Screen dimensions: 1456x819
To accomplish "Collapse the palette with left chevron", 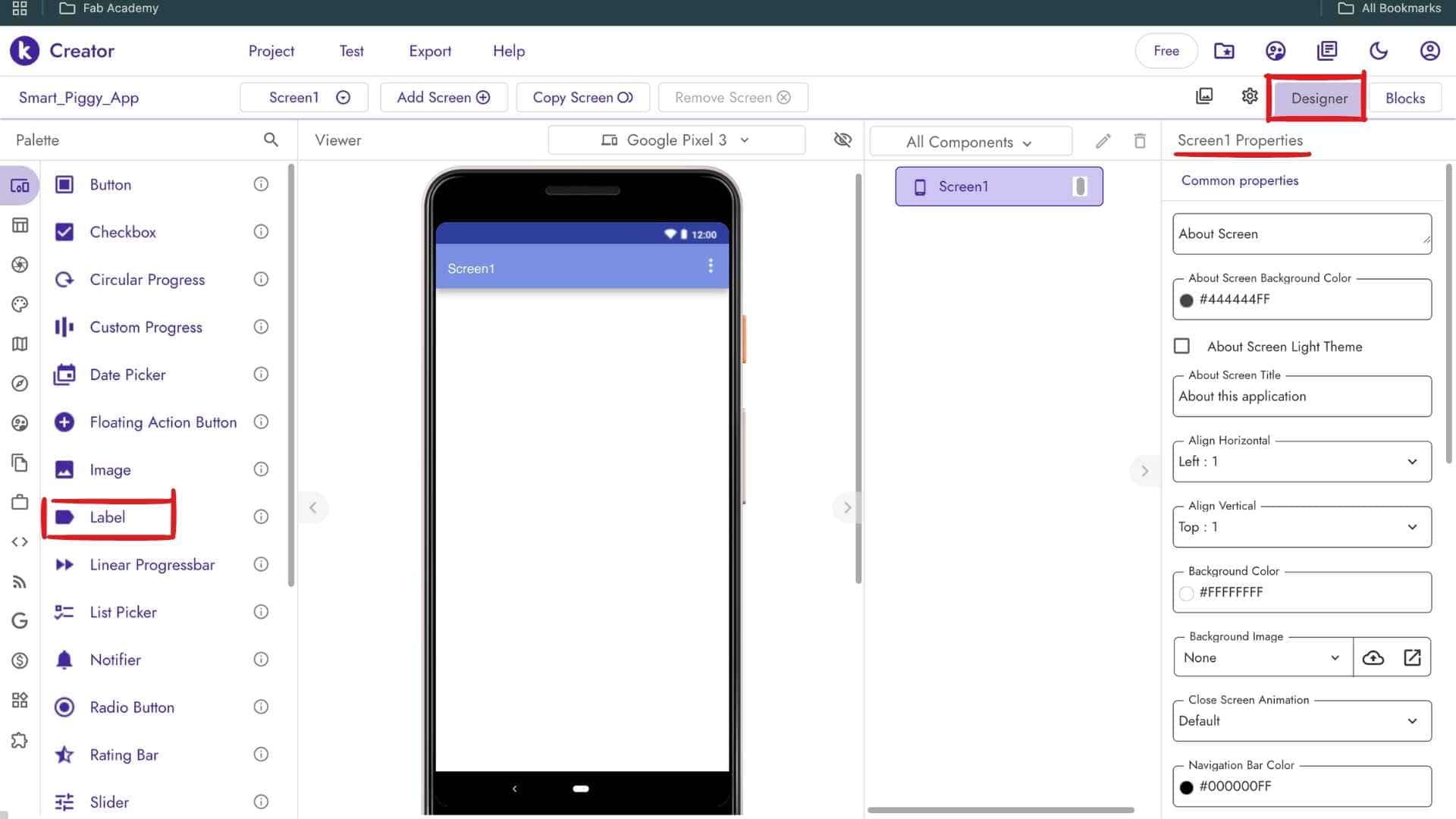I will click(x=312, y=507).
